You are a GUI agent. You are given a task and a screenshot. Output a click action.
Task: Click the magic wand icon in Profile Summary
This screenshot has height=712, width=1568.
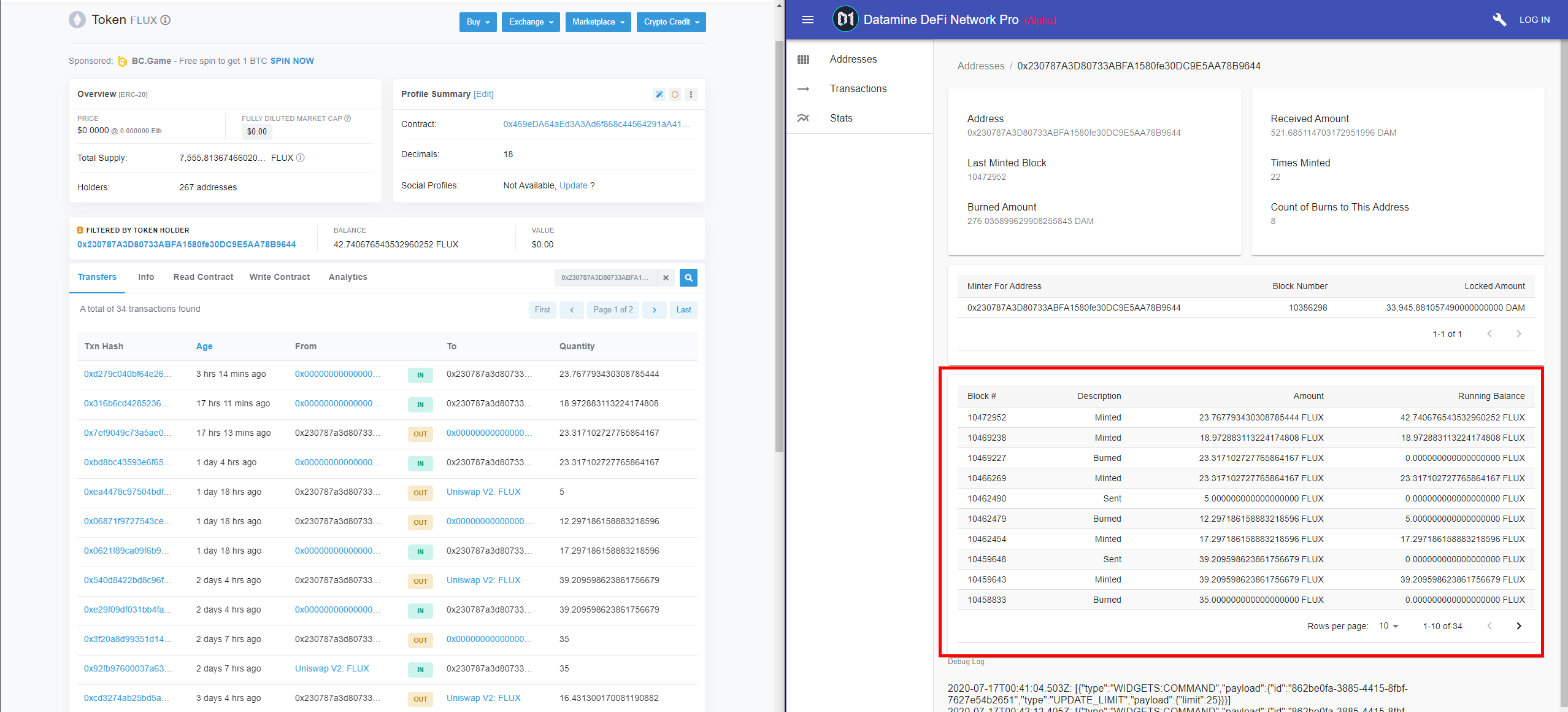(x=659, y=95)
